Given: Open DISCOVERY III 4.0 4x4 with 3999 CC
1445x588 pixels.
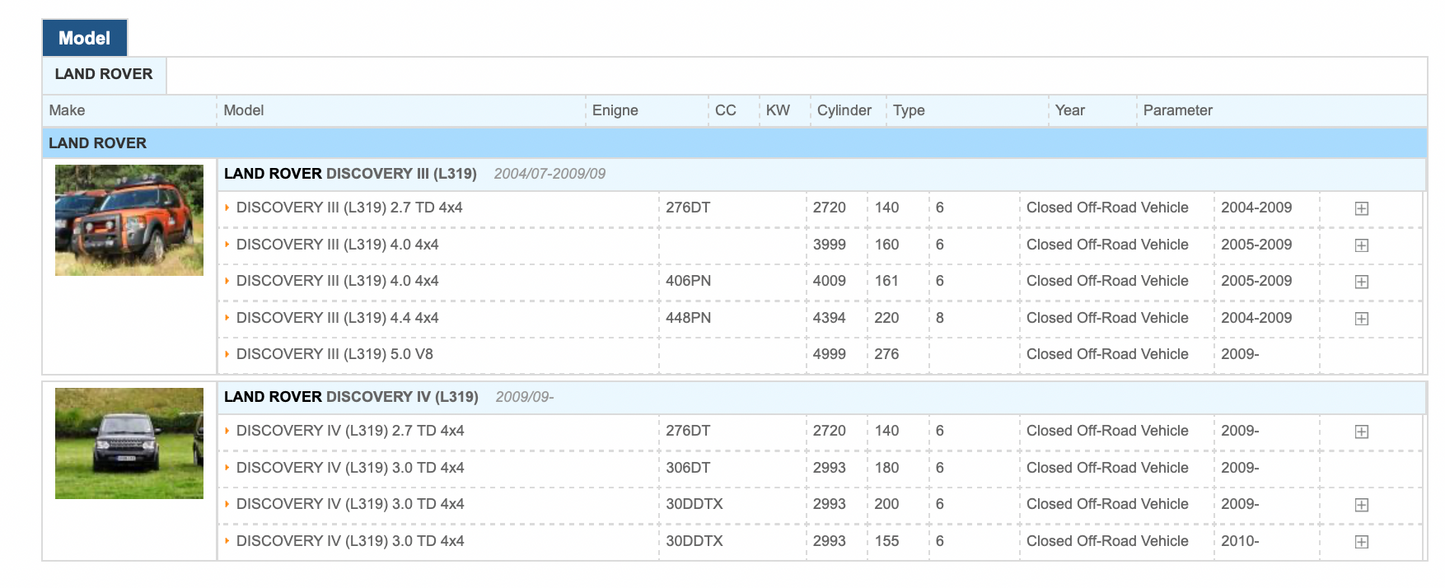Looking at the screenshot, I should click(x=337, y=244).
